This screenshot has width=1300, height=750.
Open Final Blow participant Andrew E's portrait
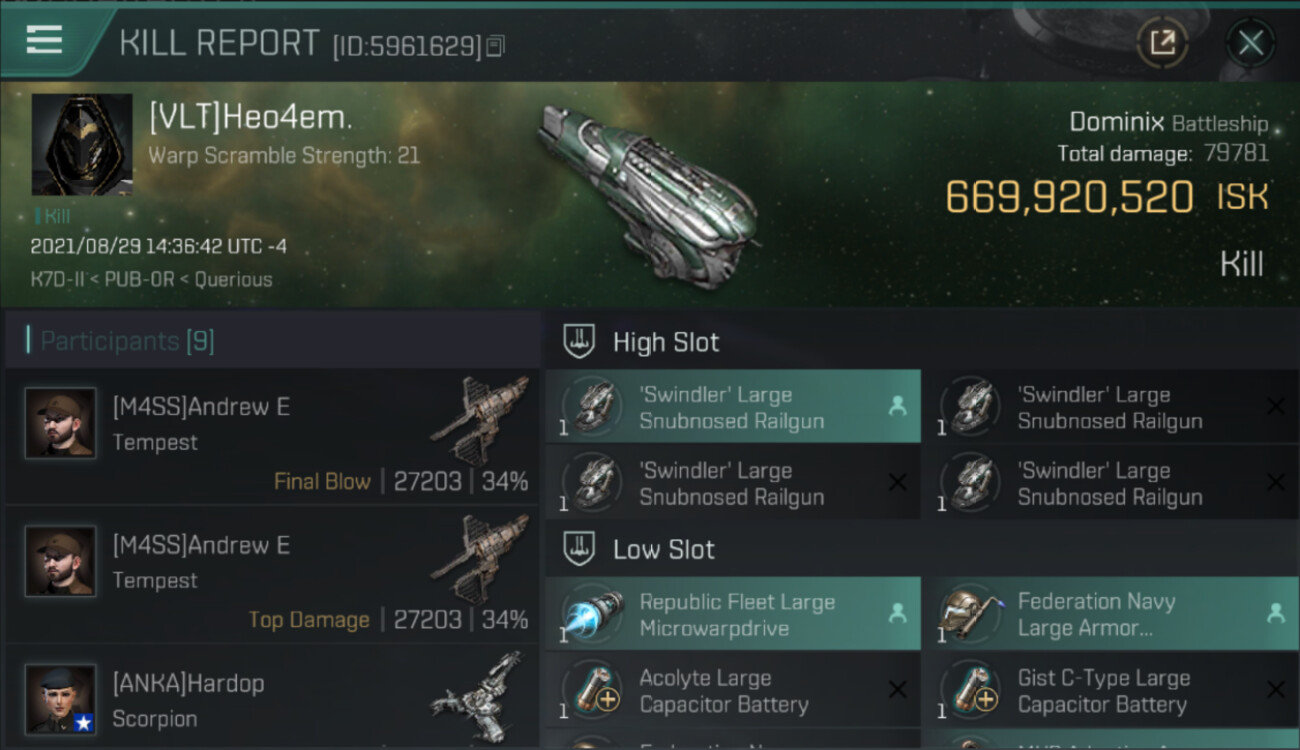61,424
